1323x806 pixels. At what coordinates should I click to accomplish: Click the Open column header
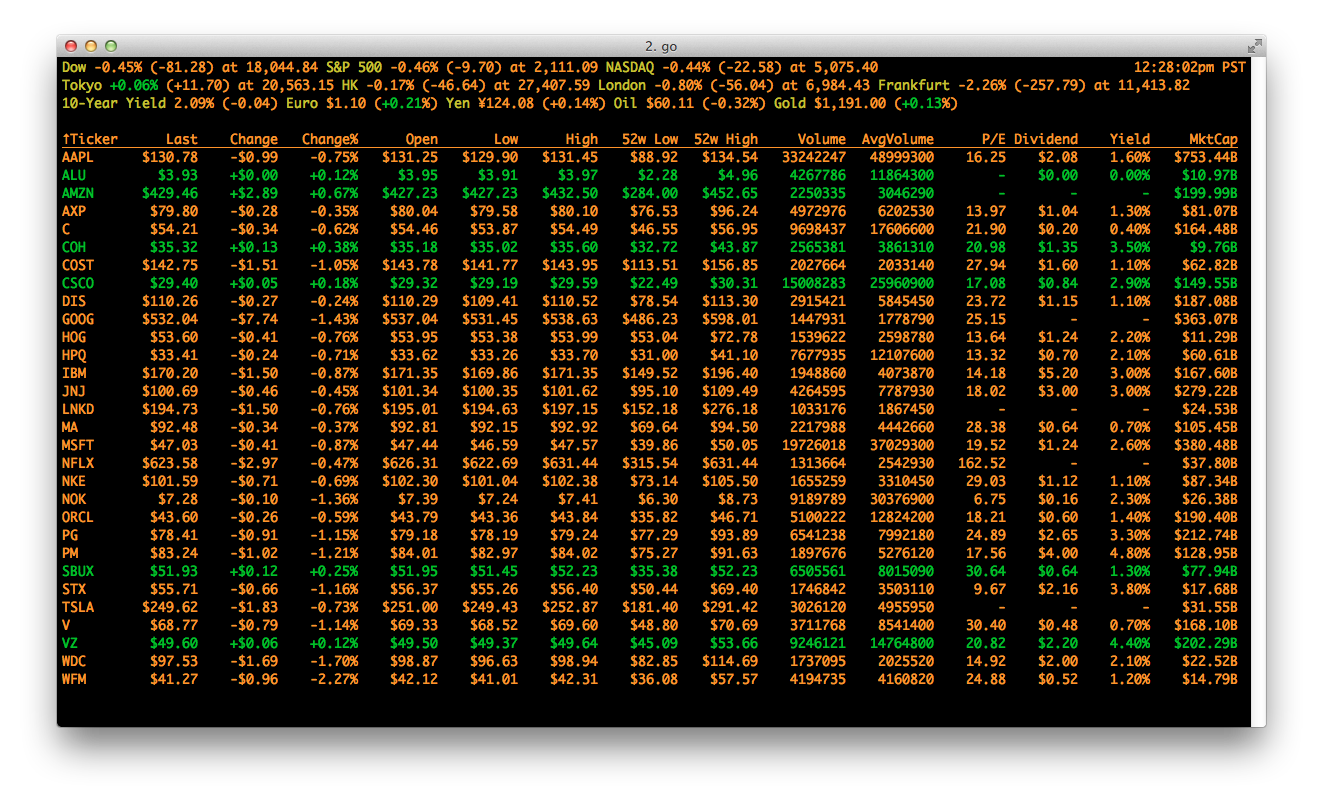[422, 139]
